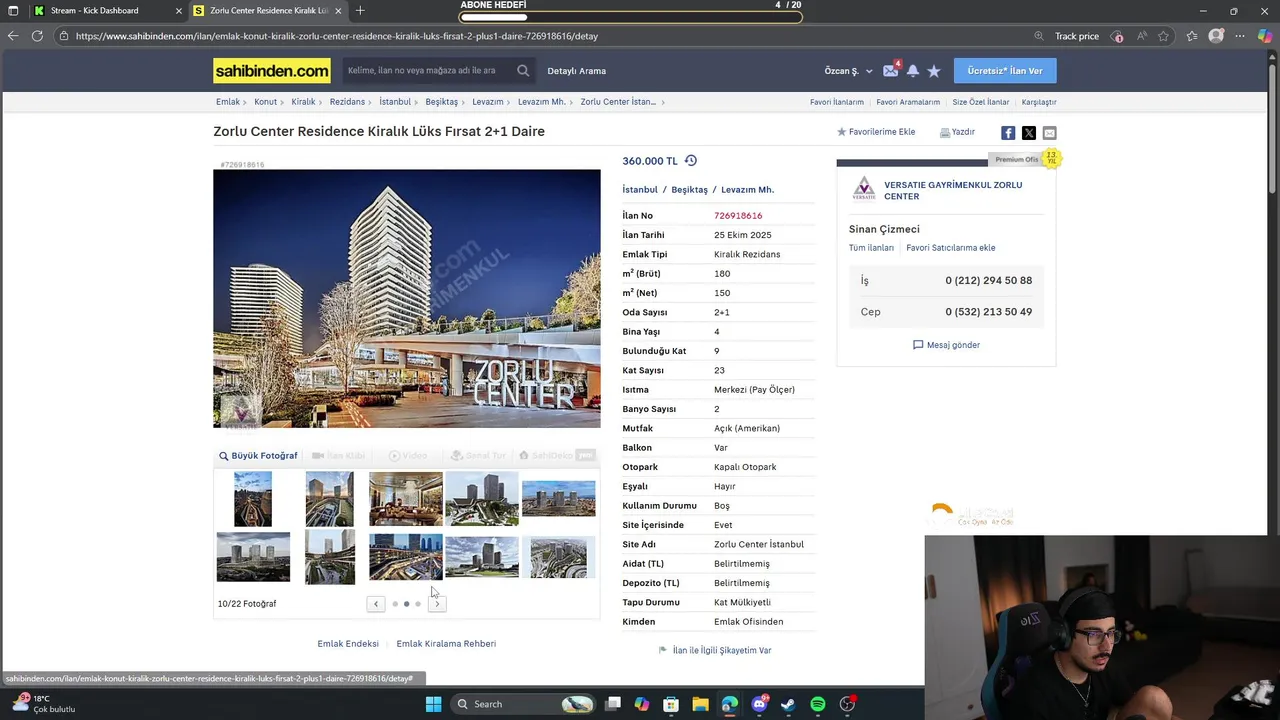Screen dimensions: 1280x720
Task: Focus the sahibinden search input field
Action: pos(428,71)
